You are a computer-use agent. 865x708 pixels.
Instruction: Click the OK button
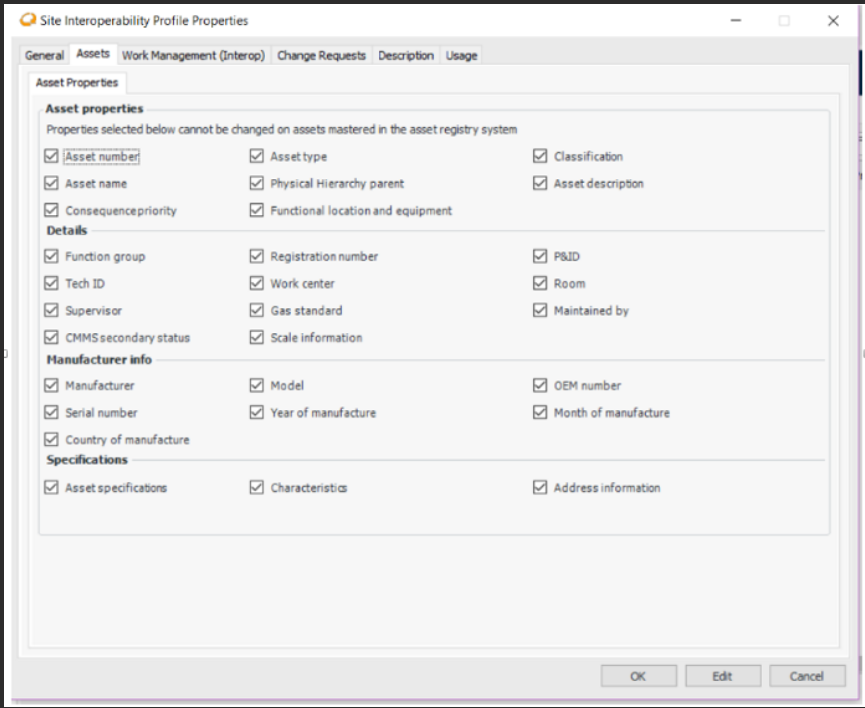pyautogui.click(x=638, y=676)
